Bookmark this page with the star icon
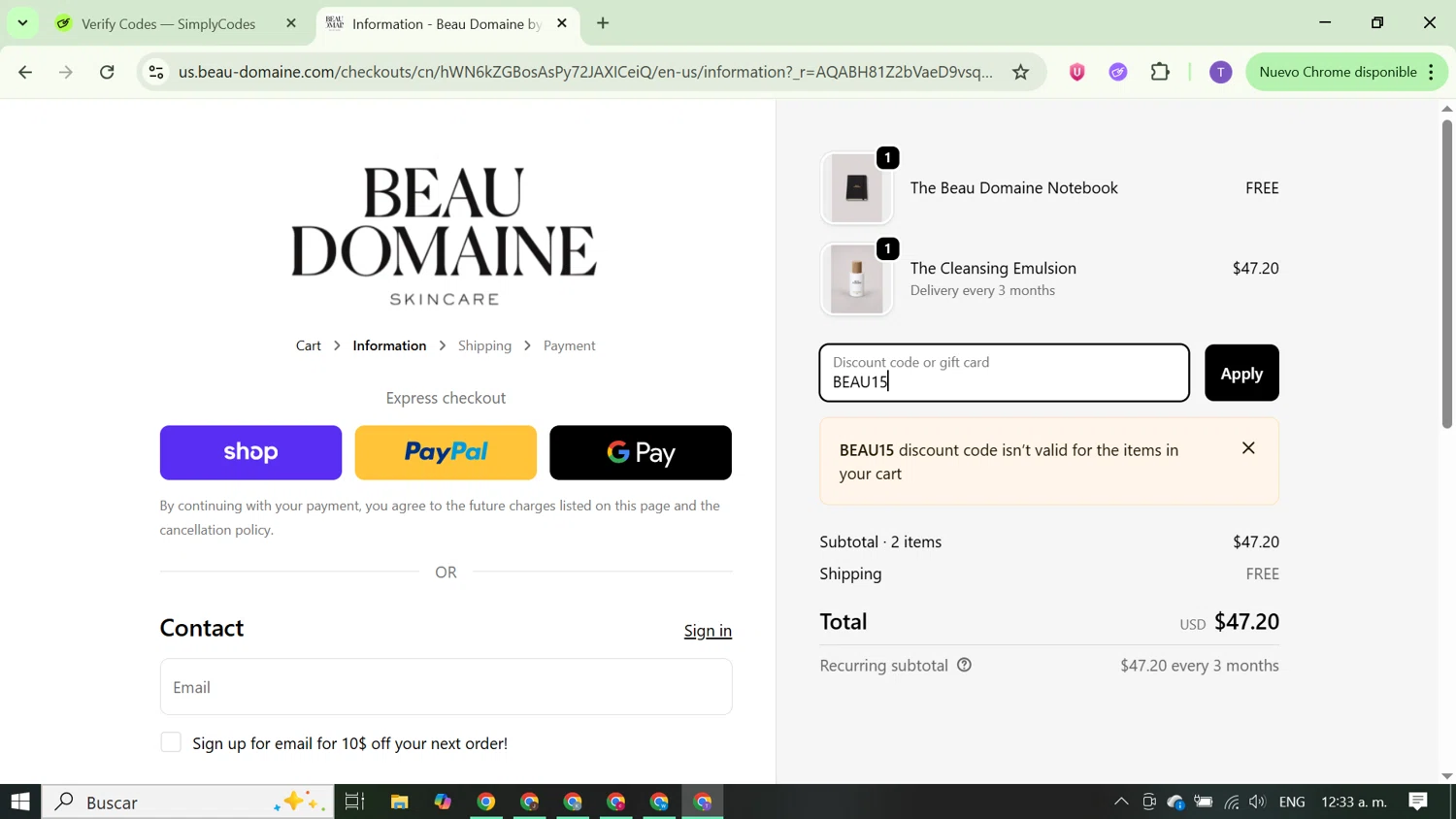The image size is (1456, 819). pyautogui.click(x=1020, y=72)
